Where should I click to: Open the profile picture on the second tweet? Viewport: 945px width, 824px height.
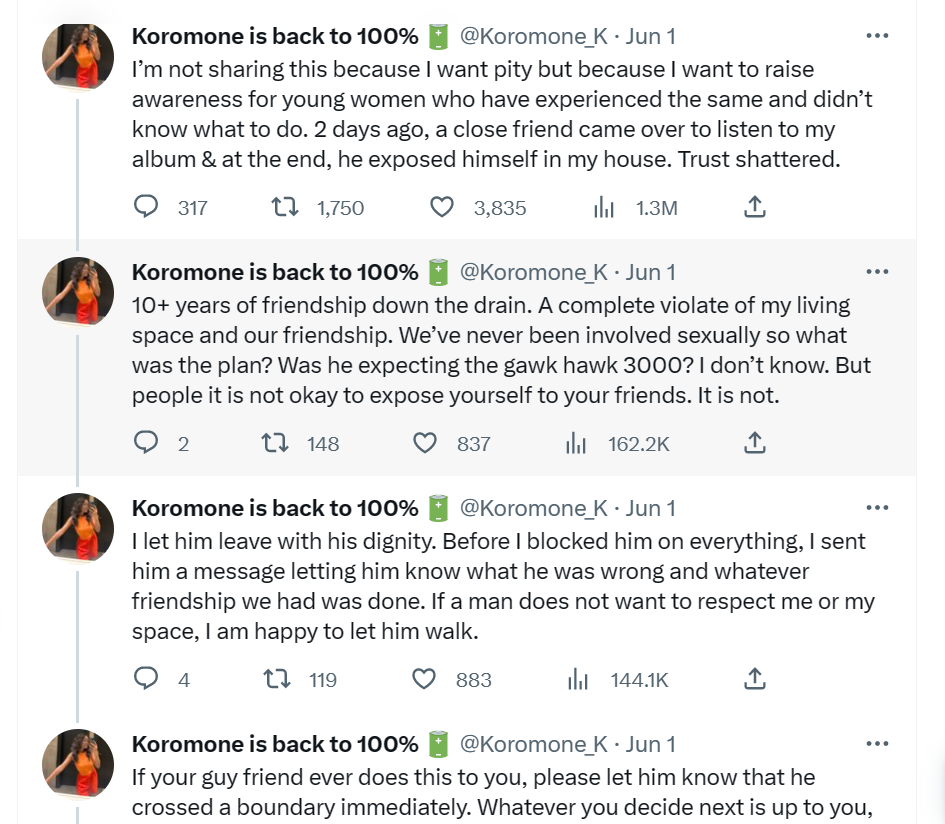[77, 290]
